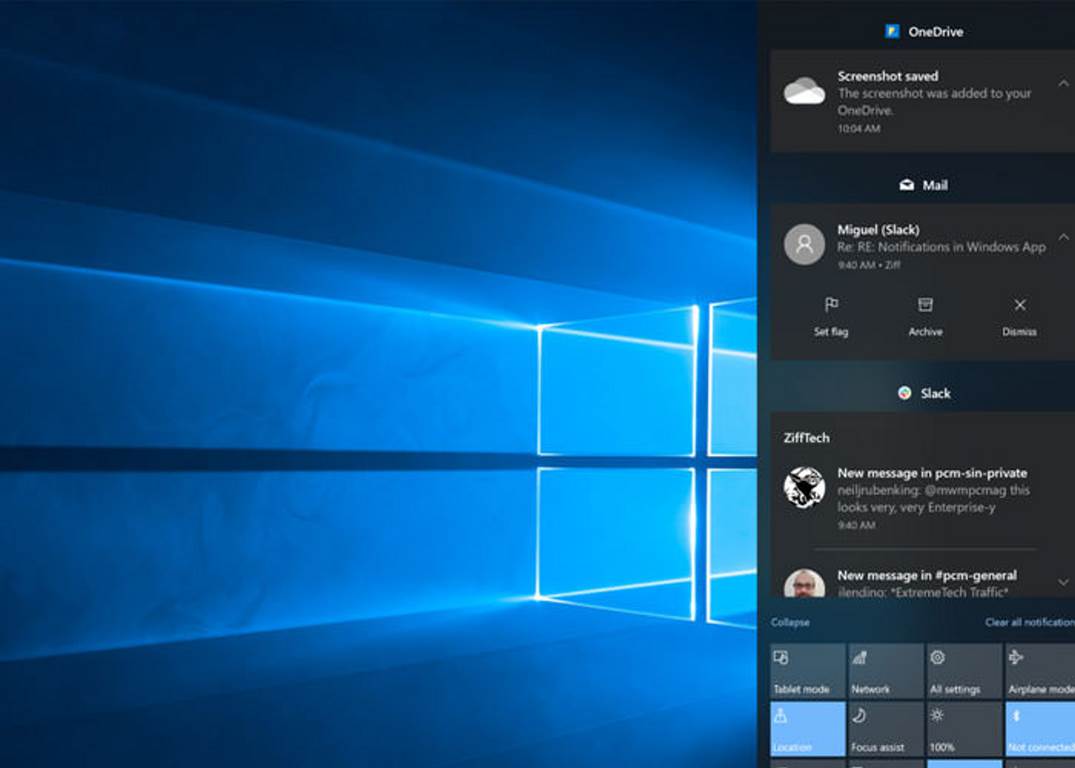Collapse the Miguel mail notification chevron
This screenshot has width=1075, height=768.
(x=1063, y=237)
